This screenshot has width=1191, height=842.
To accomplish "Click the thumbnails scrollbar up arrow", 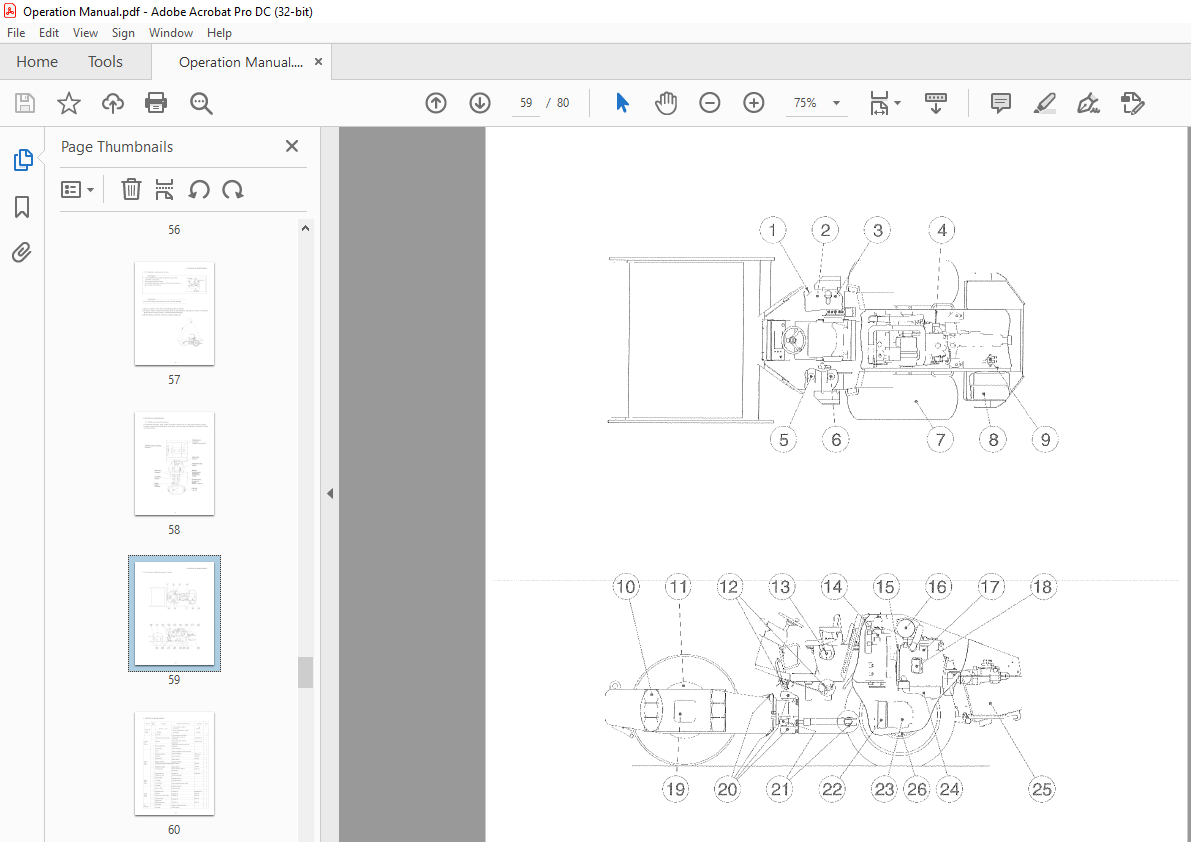I will pyautogui.click(x=305, y=228).
